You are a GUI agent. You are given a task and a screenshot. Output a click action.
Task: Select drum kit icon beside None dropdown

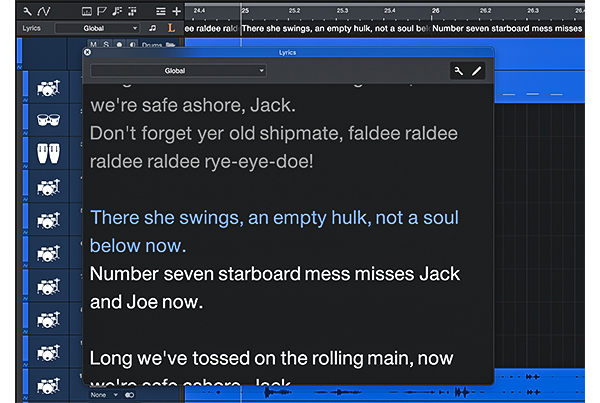coord(49,386)
